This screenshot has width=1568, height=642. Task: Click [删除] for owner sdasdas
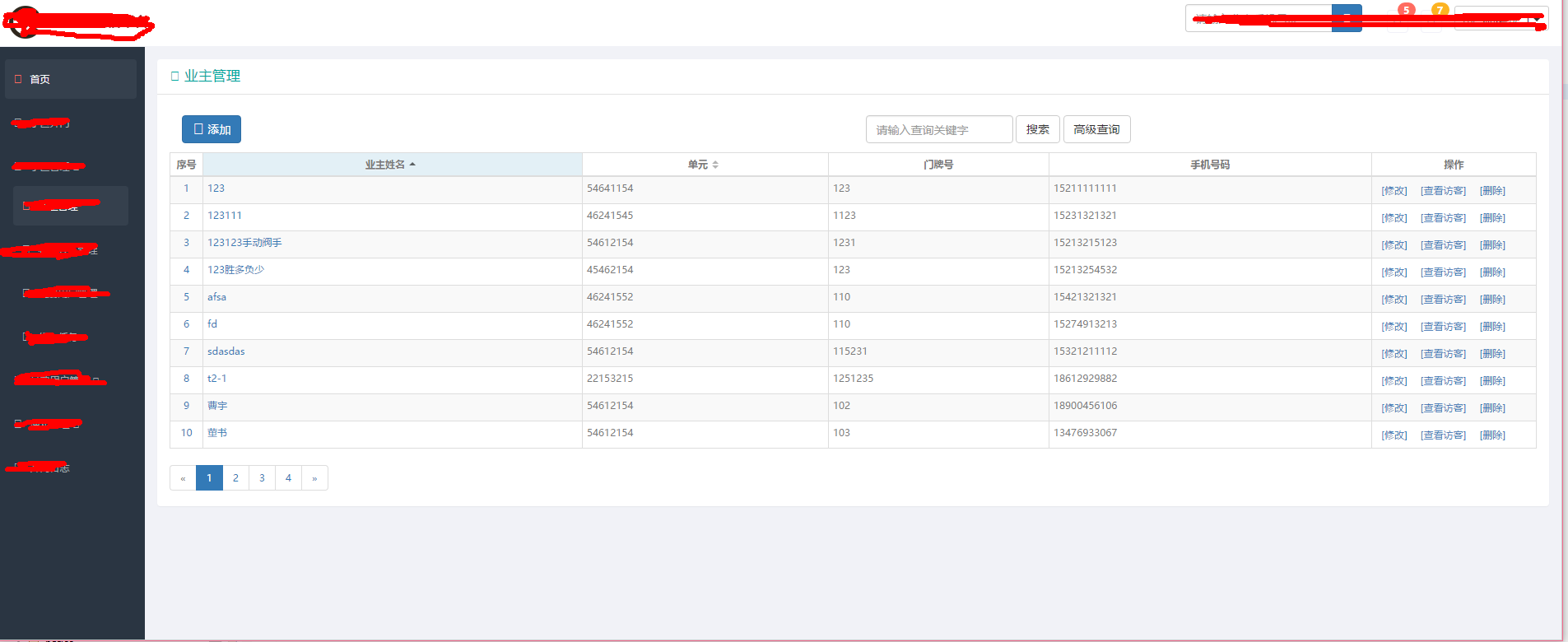click(1492, 354)
